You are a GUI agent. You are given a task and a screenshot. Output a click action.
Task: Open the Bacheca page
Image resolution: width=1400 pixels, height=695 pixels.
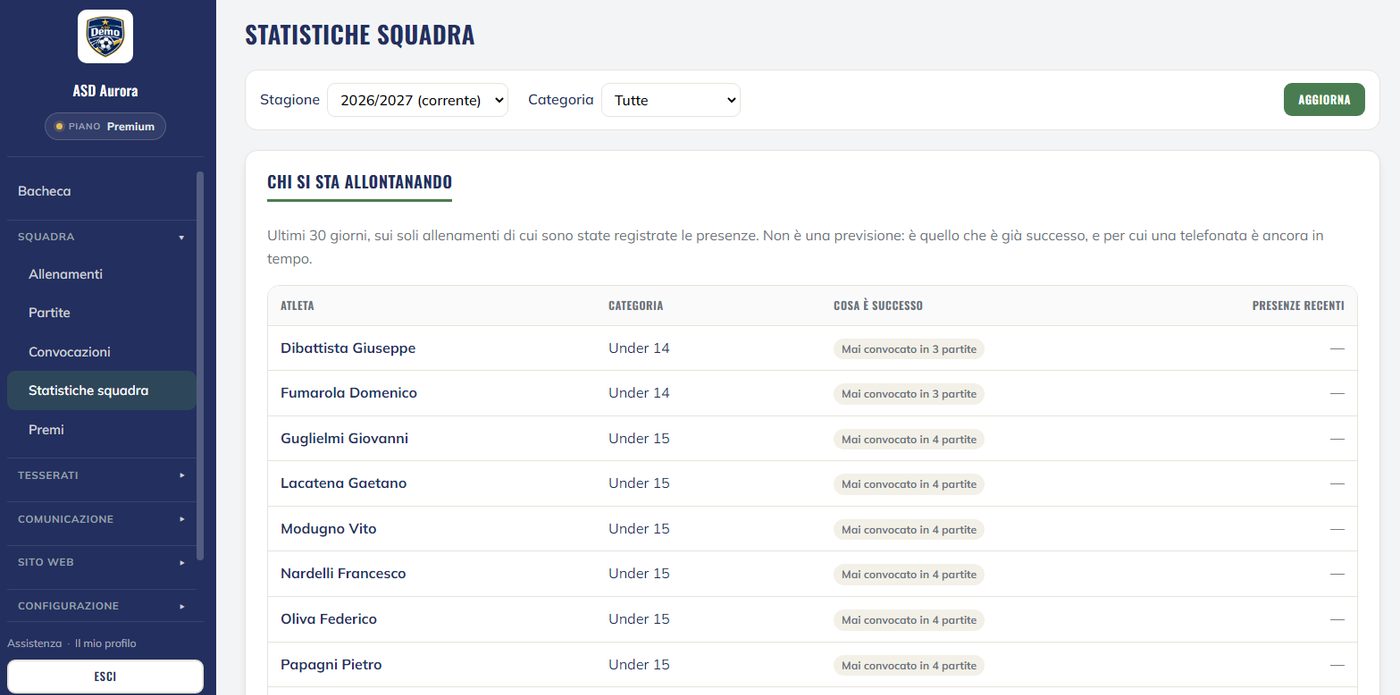pos(44,191)
